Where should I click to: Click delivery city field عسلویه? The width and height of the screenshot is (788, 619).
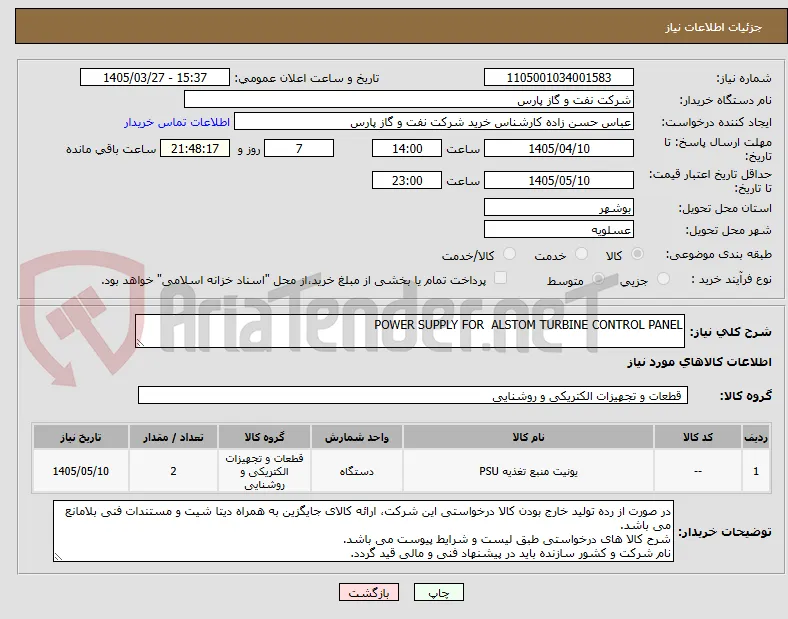click(558, 229)
